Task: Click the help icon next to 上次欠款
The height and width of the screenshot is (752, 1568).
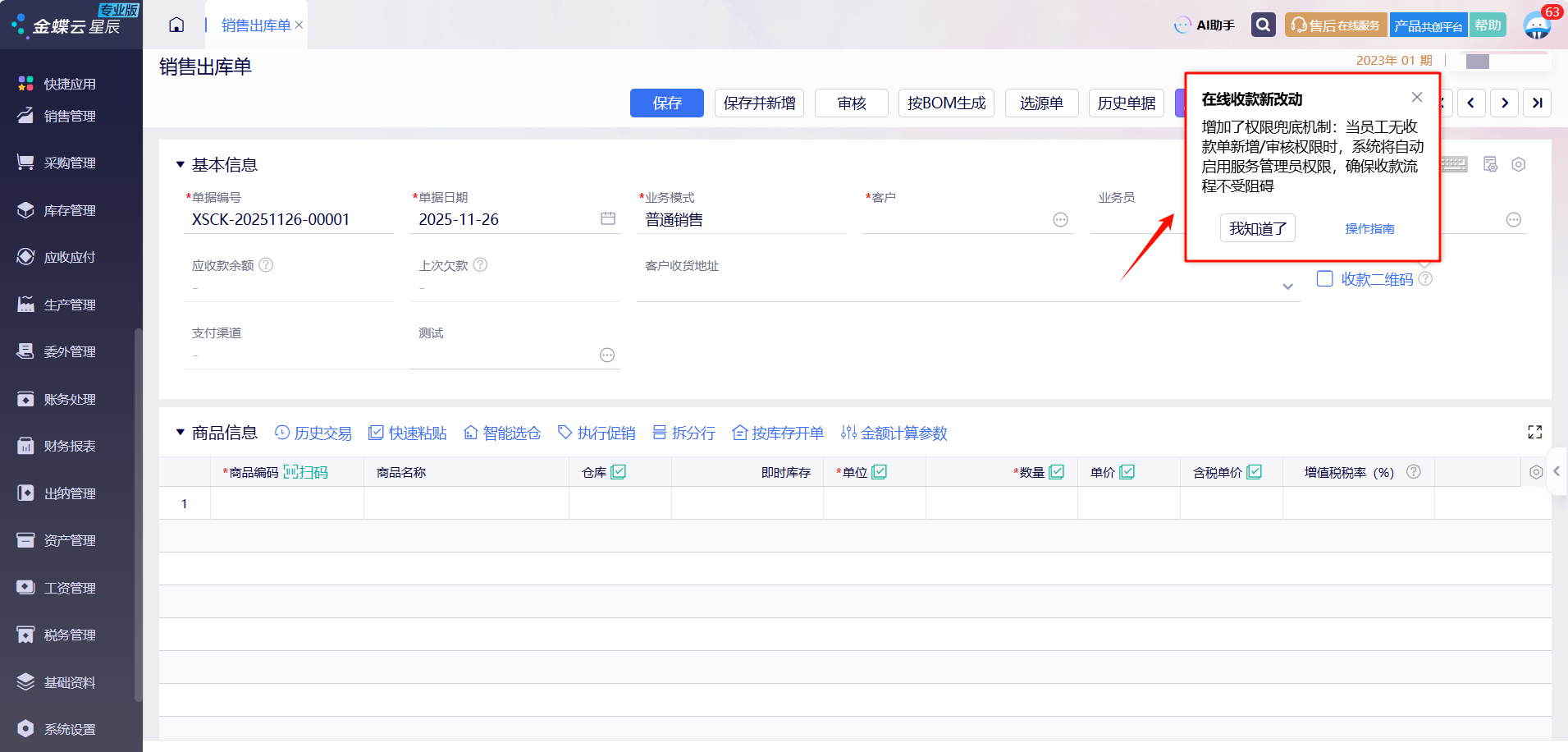Action: click(x=481, y=264)
